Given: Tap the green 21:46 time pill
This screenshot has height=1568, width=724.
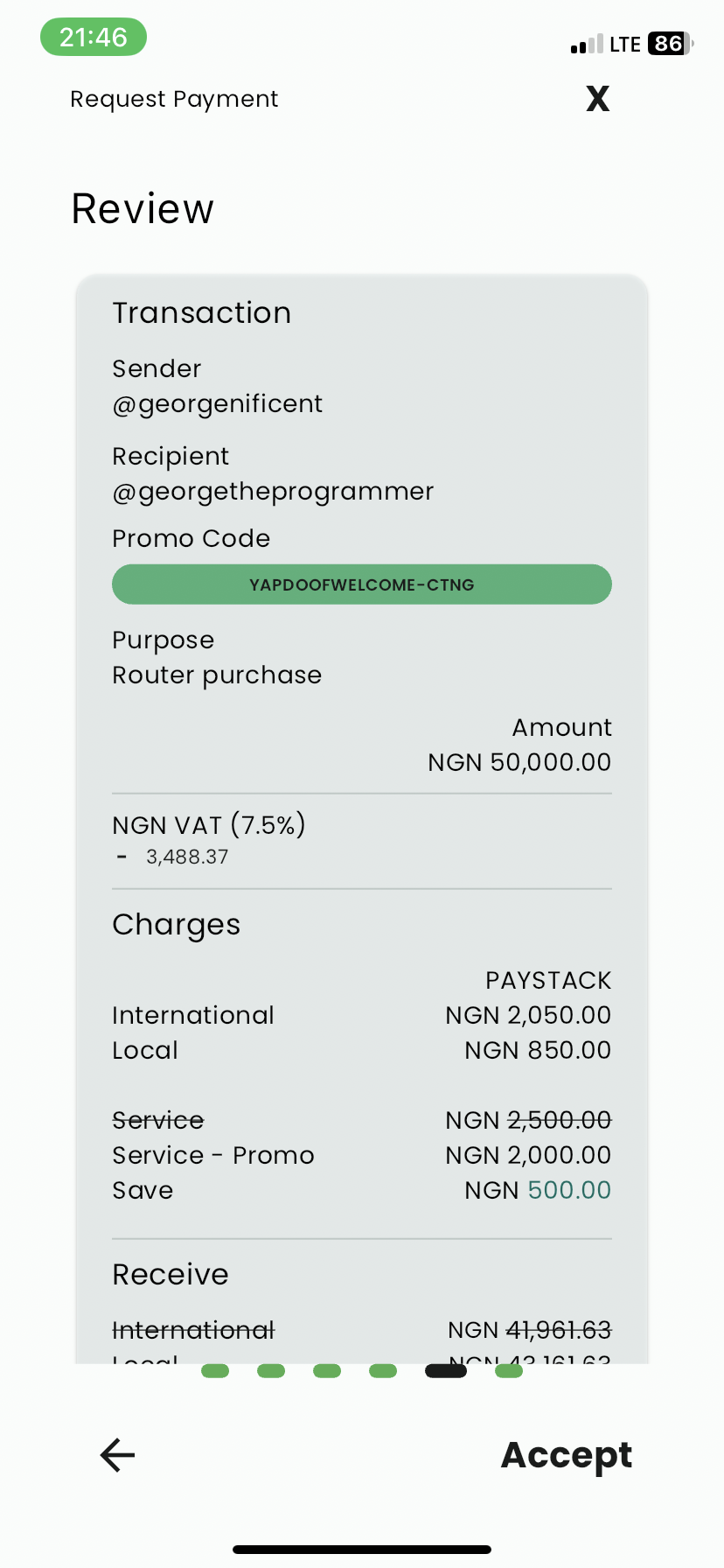Looking at the screenshot, I should pos(94,38).
